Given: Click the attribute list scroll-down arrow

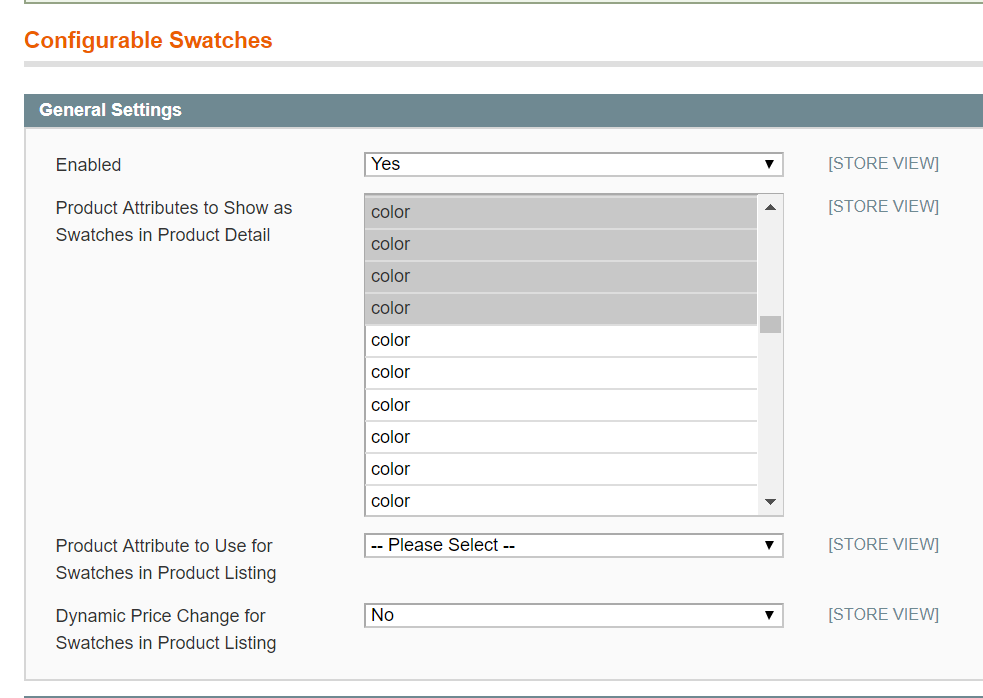Looking at the screenshot, I should click(x=770, y=501).
